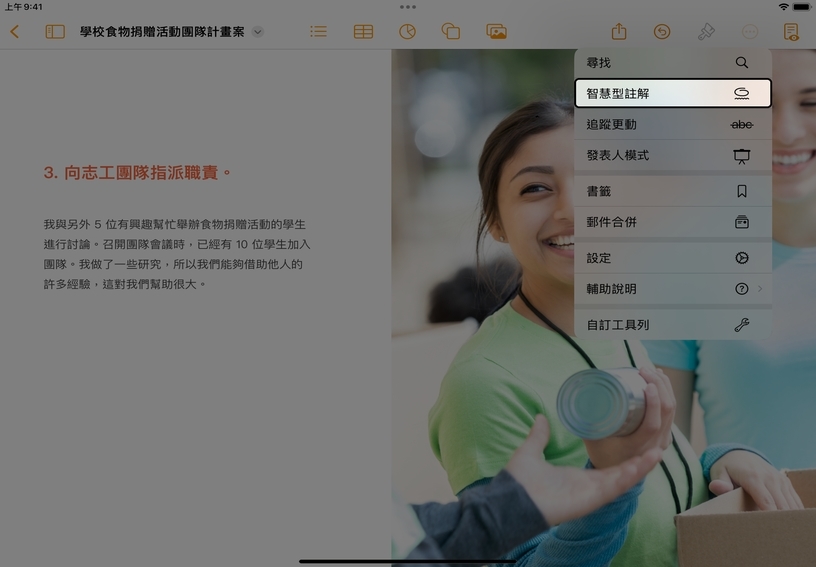Open the table insert icon
This screenshot has width=816, height=567.
[363, 32]
